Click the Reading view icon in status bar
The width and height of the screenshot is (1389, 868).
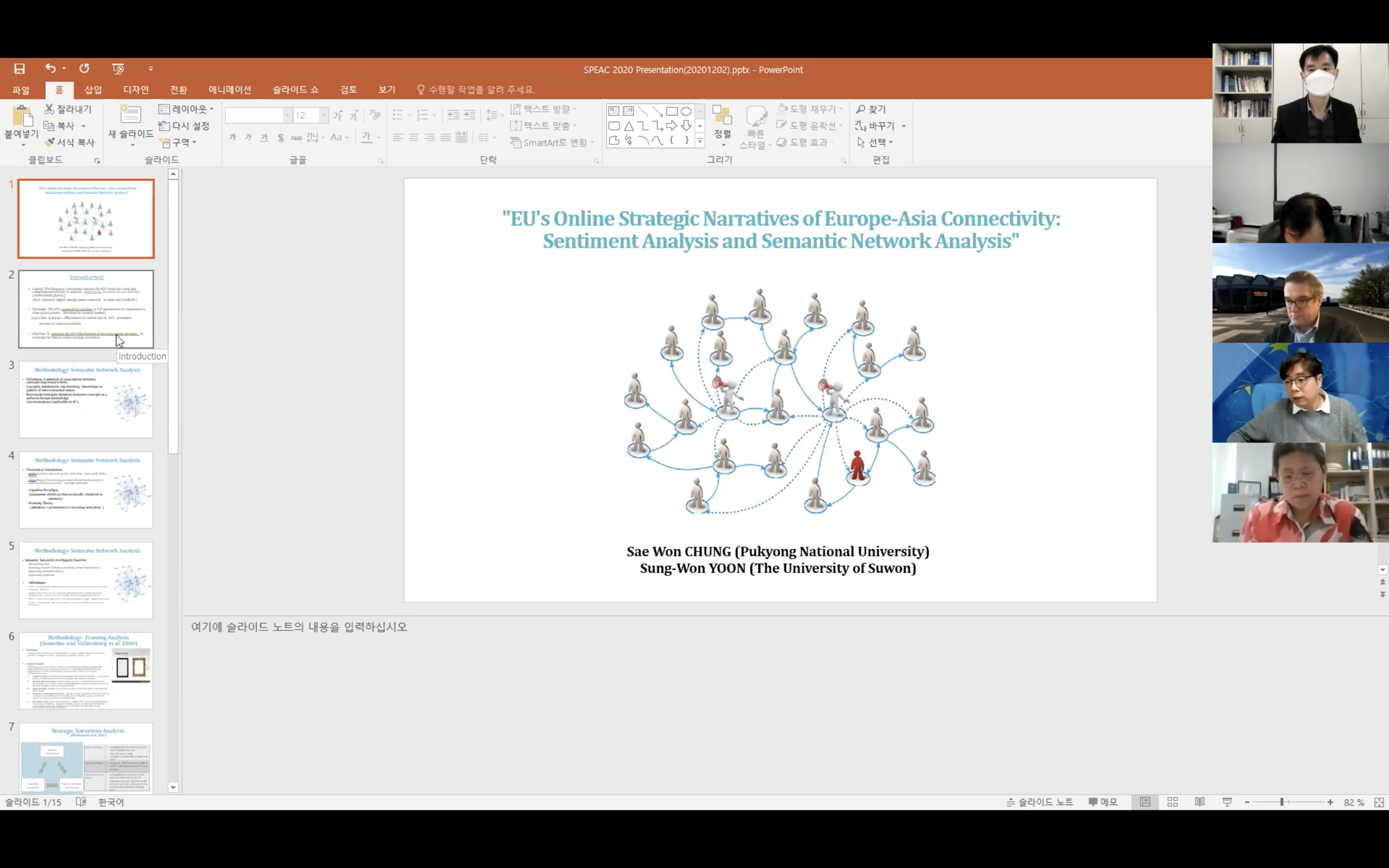1199,802
